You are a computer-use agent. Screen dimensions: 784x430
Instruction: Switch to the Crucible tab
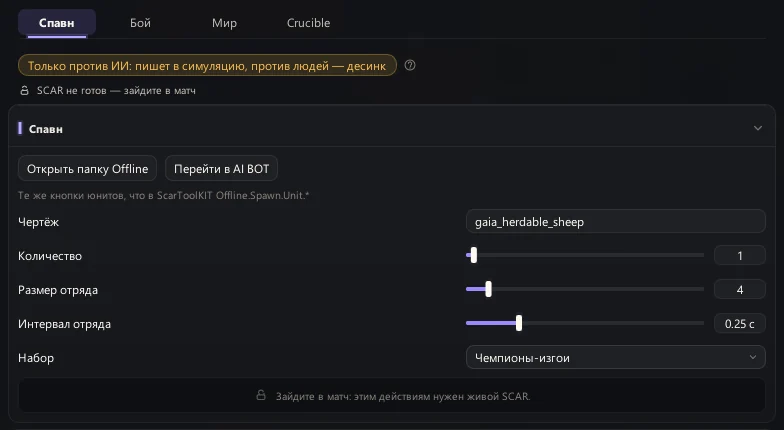click(308, 23)
